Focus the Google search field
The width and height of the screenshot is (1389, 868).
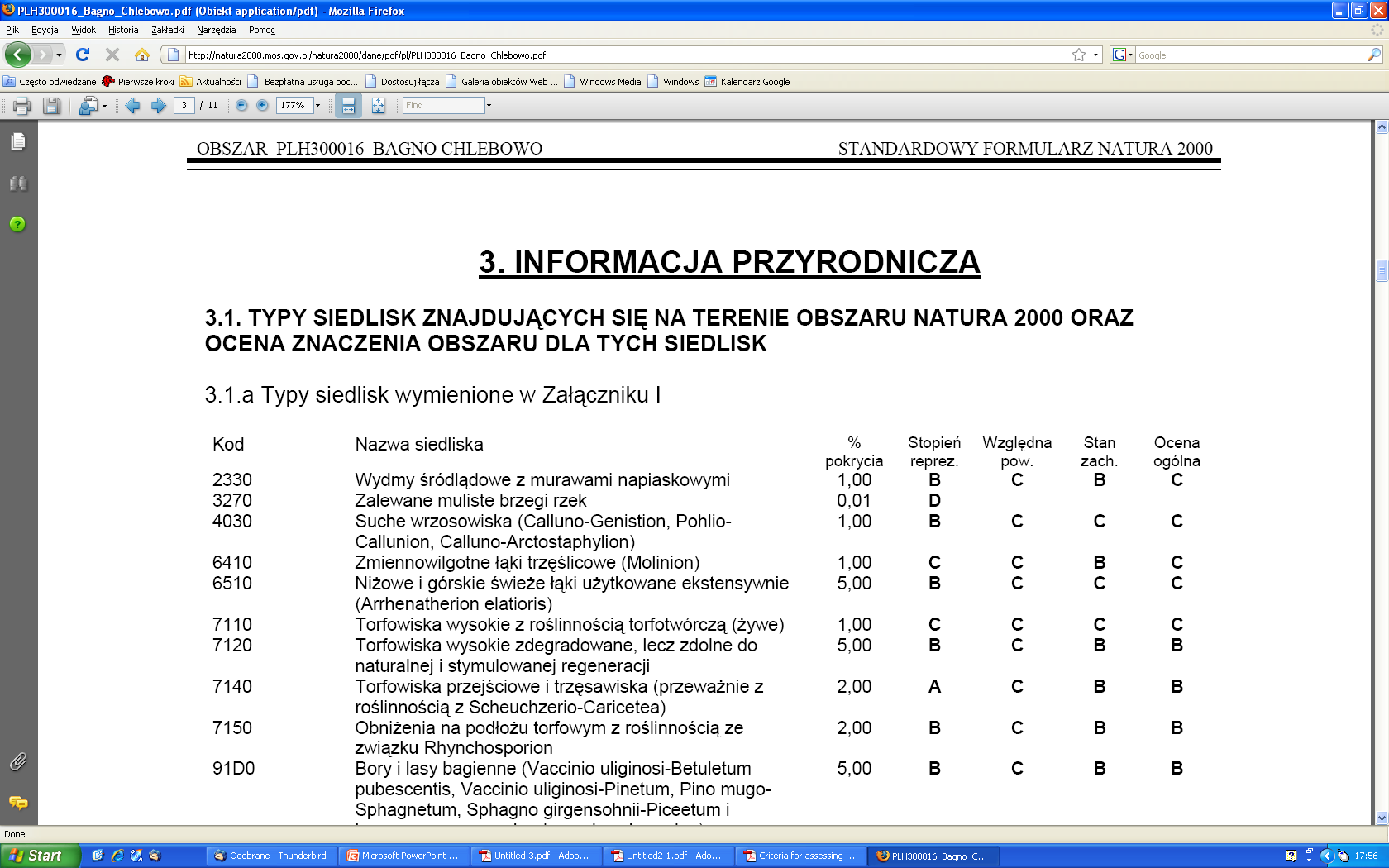[x=1250, y=55]
